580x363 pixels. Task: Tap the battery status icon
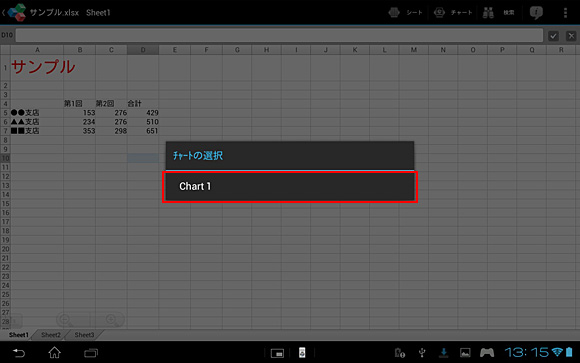click(569, 352)
